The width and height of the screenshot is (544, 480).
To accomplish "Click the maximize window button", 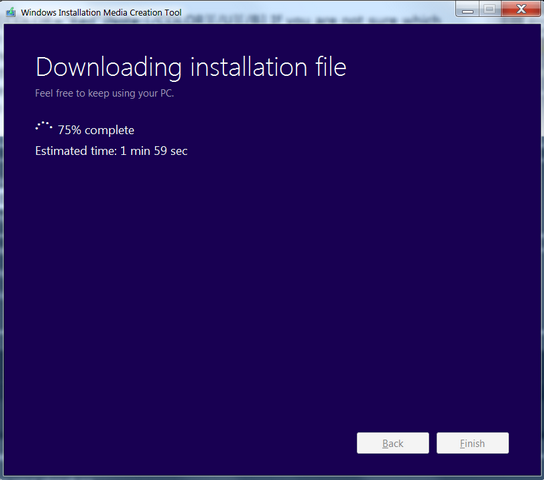I will 490,9.
